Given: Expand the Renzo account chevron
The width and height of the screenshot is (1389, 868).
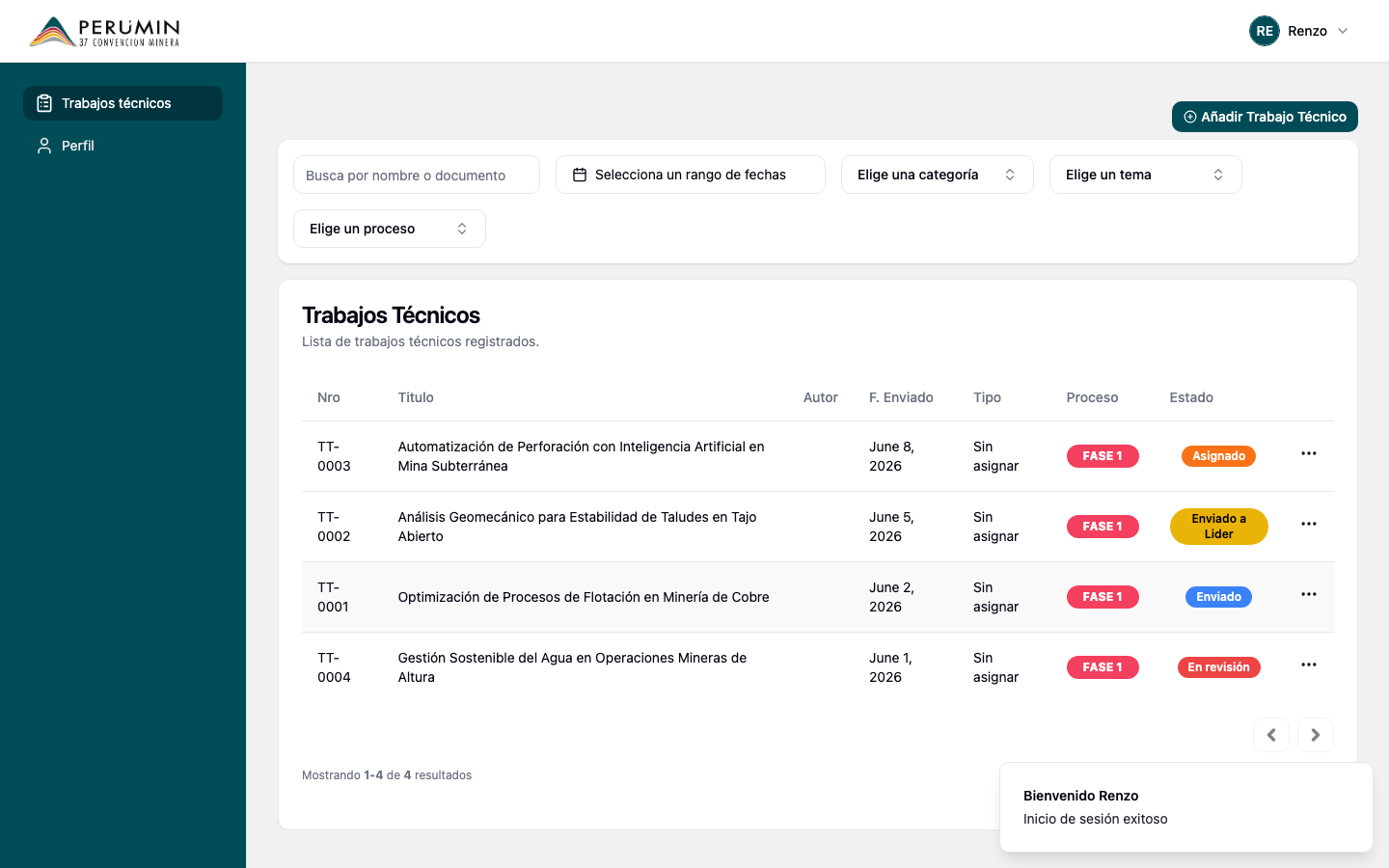Looking at the screenshot, I should pos(1343,31).
